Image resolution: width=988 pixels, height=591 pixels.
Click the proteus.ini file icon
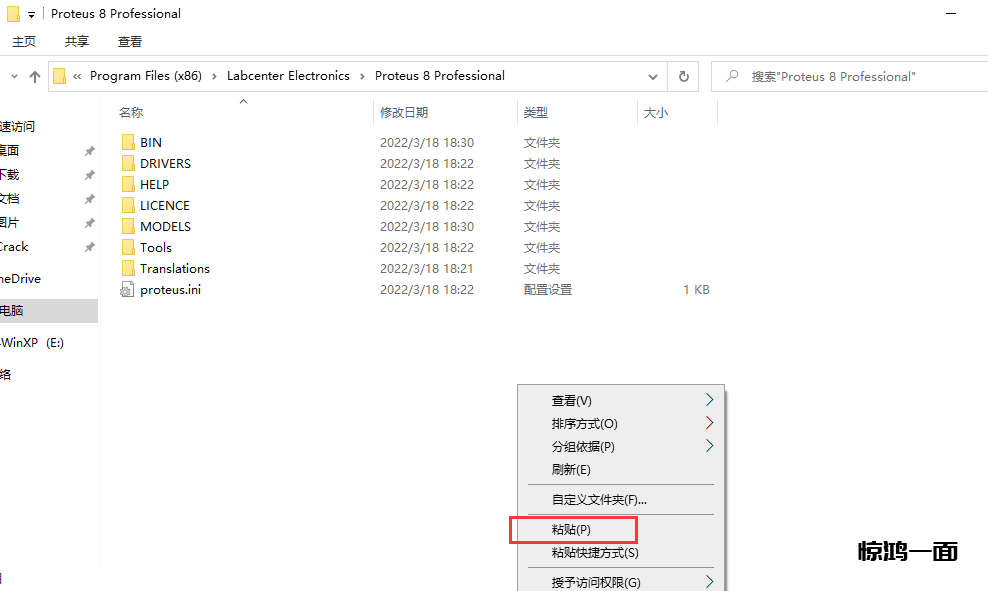pyautogui.click(x=127, y=290)
